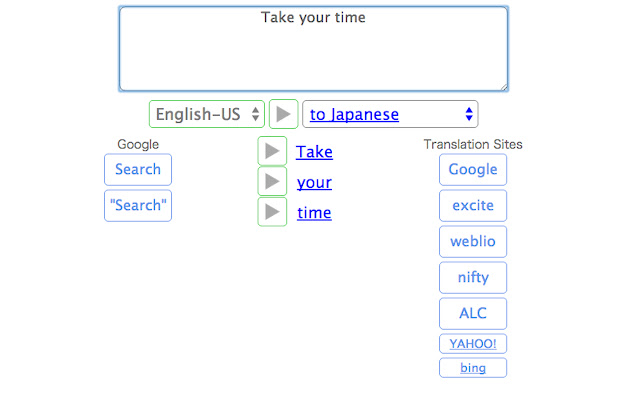
Task: Expand the "to Japanese" target dropdown
Action: 390,114
